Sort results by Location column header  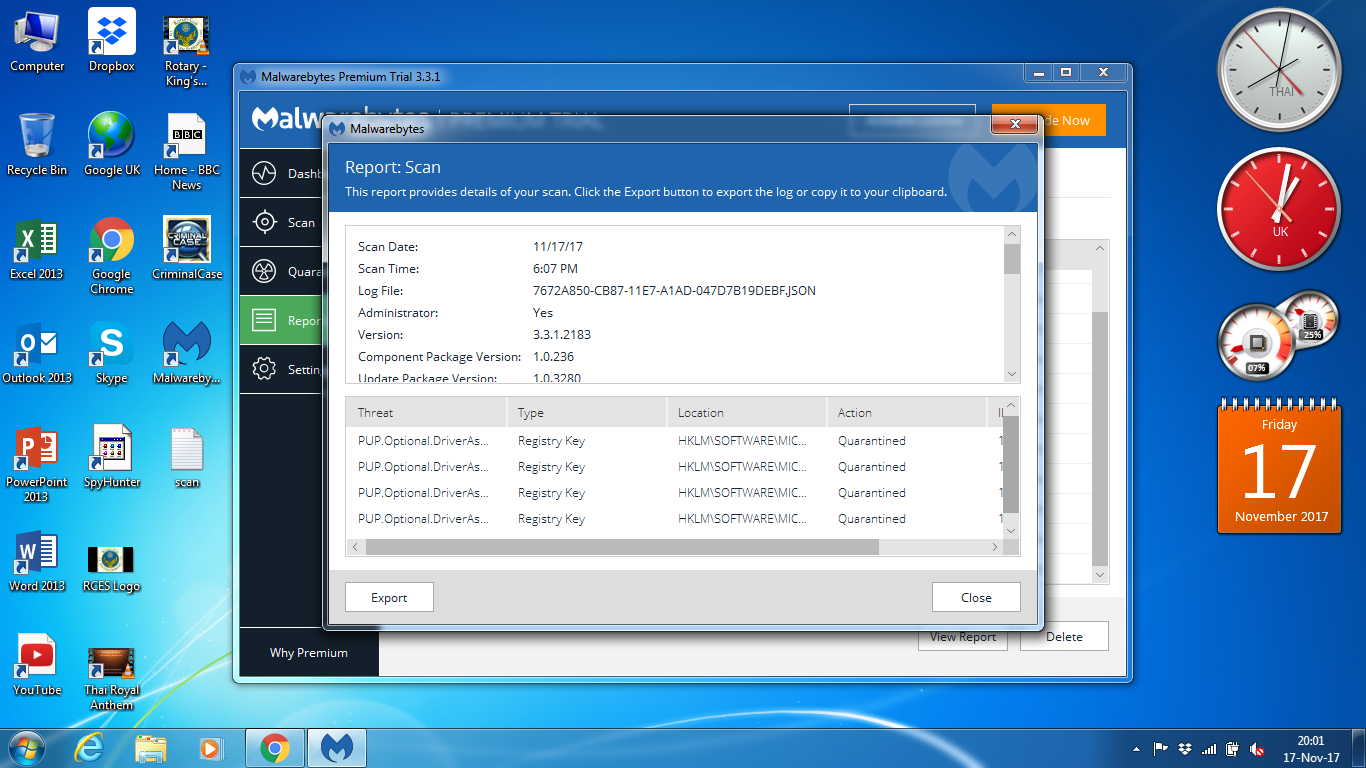click(x=746, y=412)
